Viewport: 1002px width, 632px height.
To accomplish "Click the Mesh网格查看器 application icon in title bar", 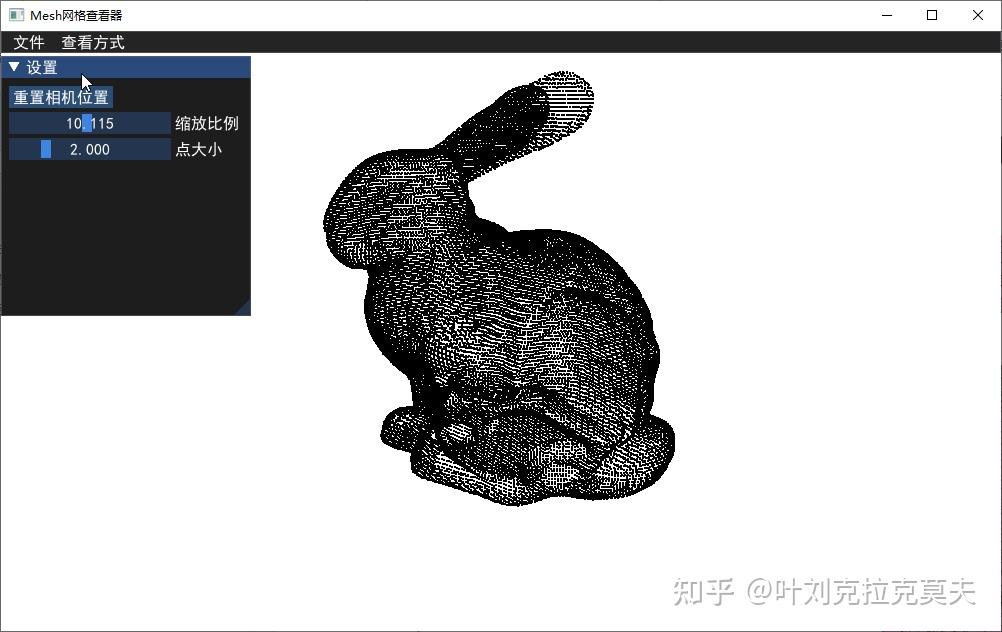I will (x=14, y=14).
